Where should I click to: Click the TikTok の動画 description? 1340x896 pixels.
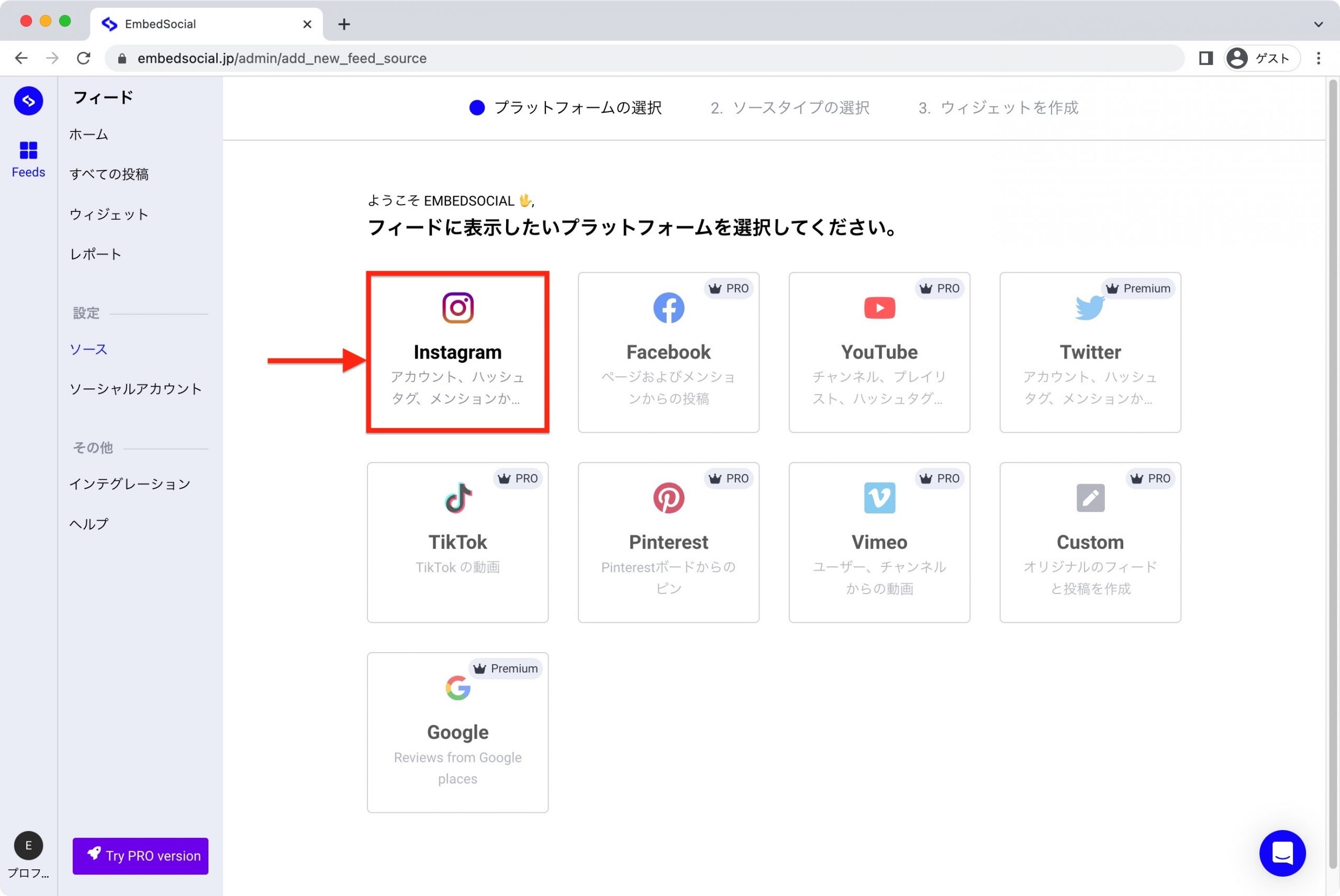click(457, 567)
